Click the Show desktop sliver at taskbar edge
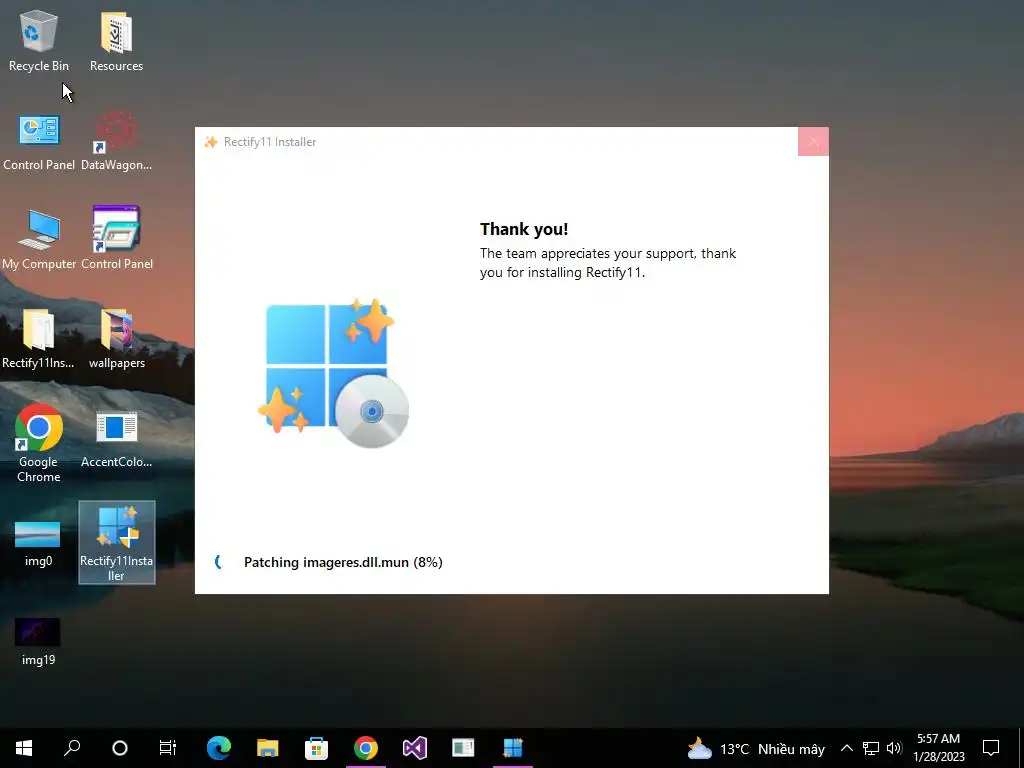 point(1020,748)
